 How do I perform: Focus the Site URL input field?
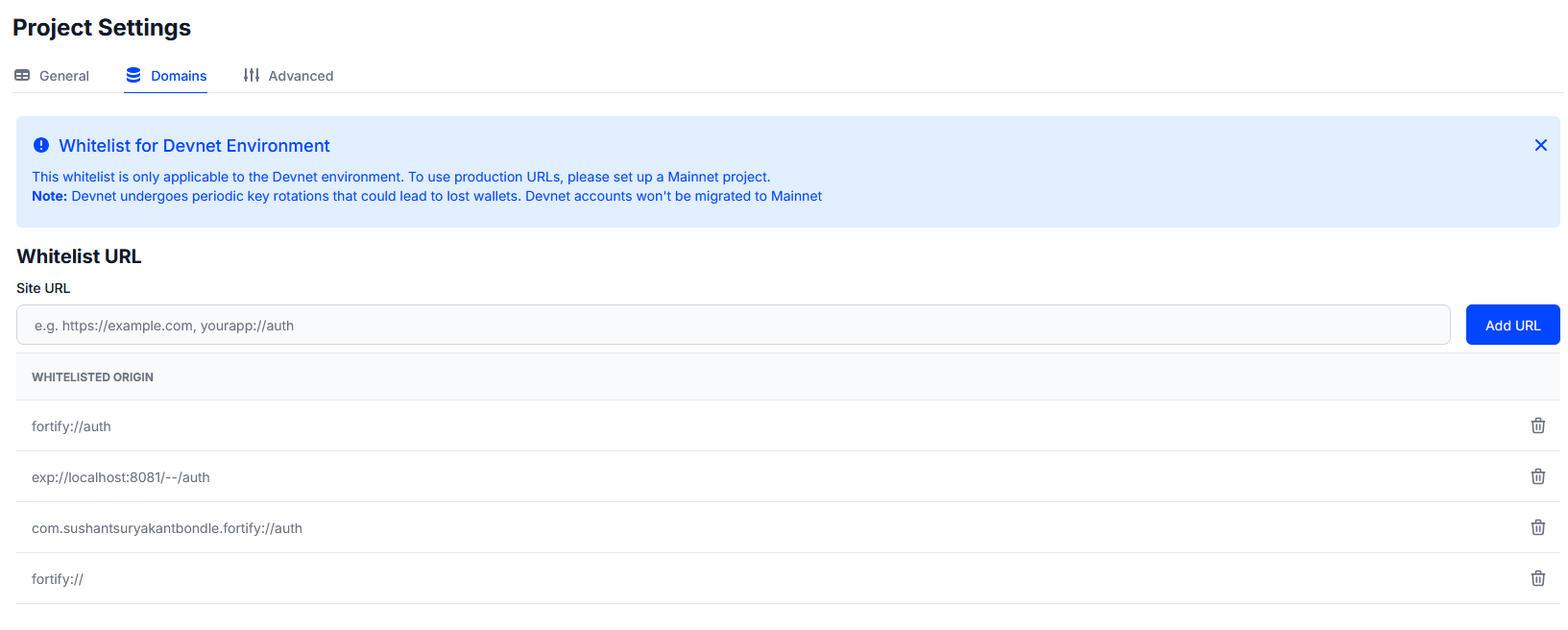pyautogui.click(x=733, y=326)
